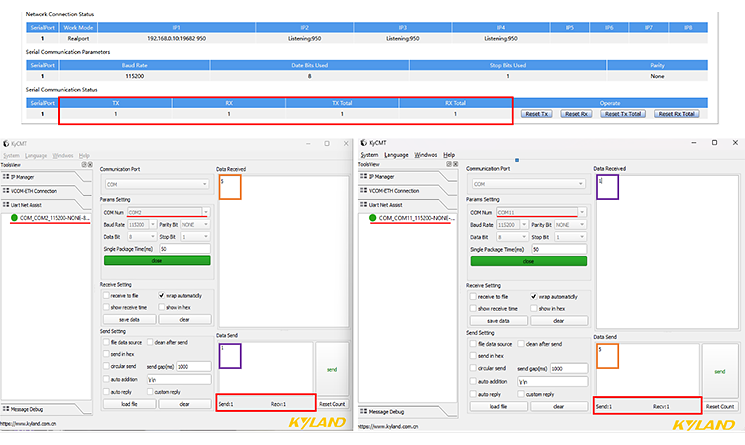745x445 pixels.
Task: Open the www.kyland.com.cn link in the left window
Action: coord(29,423)
